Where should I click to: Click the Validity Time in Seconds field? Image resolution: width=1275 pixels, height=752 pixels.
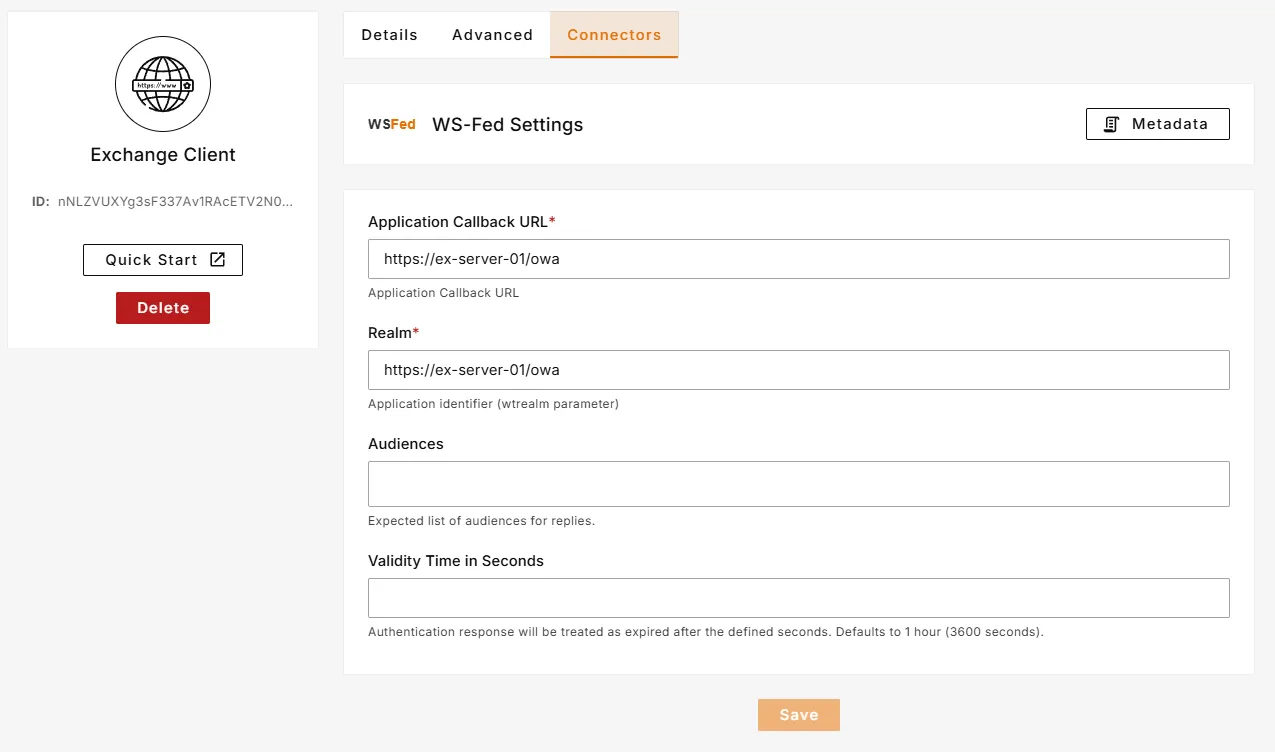[798, 598]
